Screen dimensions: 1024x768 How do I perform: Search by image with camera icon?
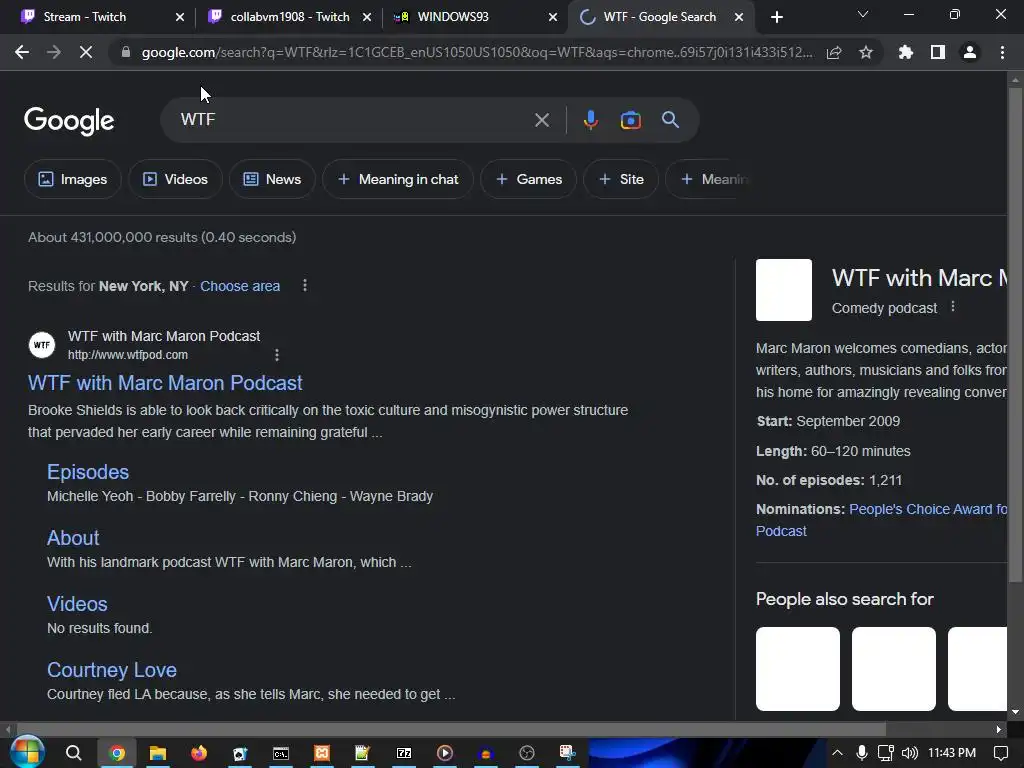[630, 120]
